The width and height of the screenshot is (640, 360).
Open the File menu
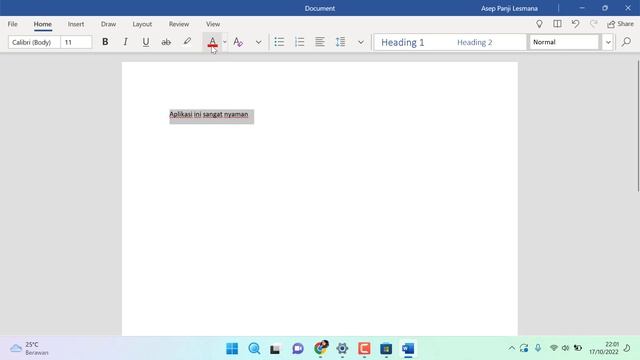point(13,24)
